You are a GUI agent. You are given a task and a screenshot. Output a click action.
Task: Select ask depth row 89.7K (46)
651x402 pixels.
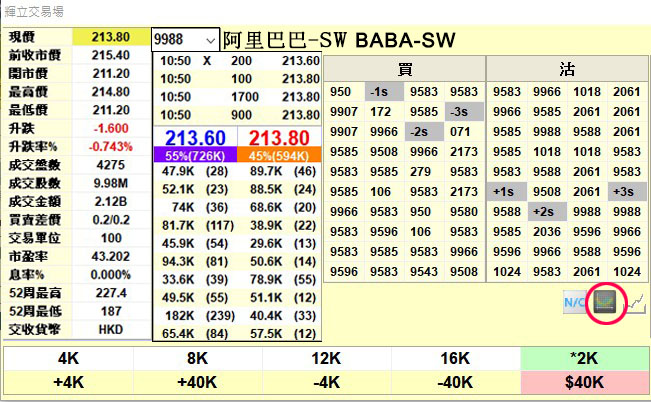point(279,171)
